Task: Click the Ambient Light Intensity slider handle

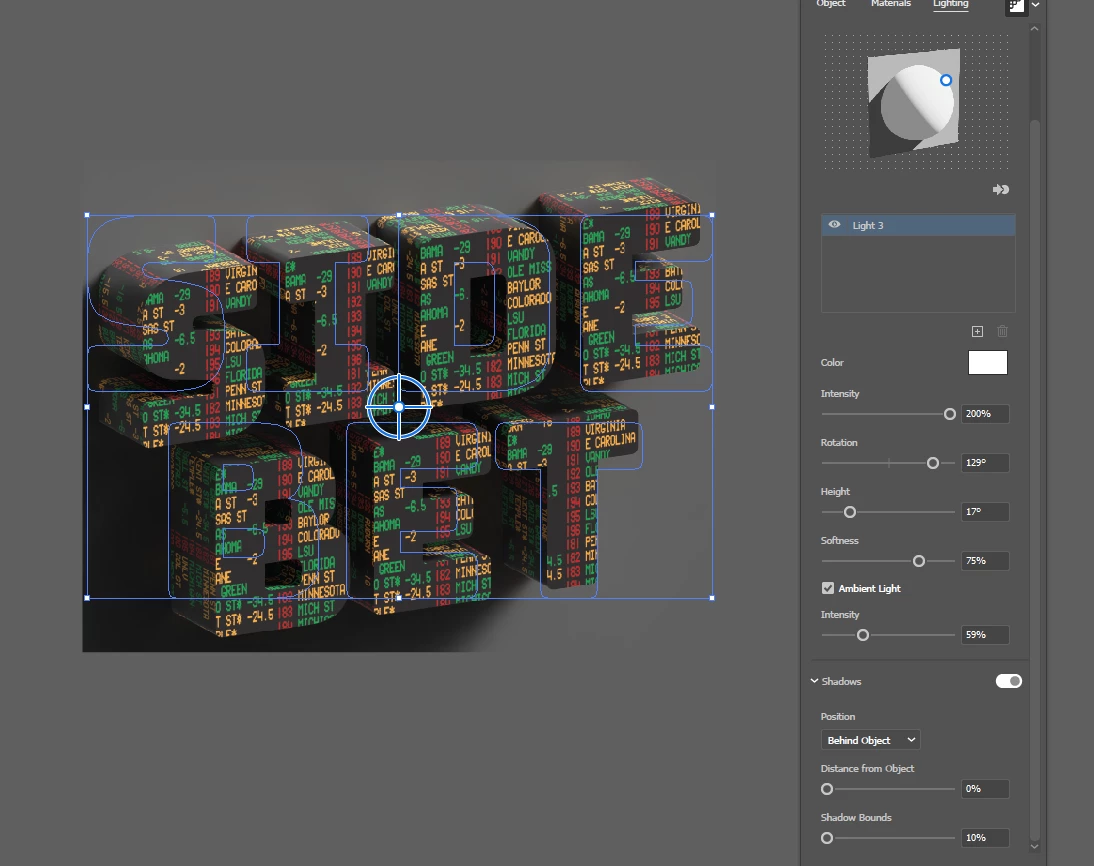Action: 862,635
